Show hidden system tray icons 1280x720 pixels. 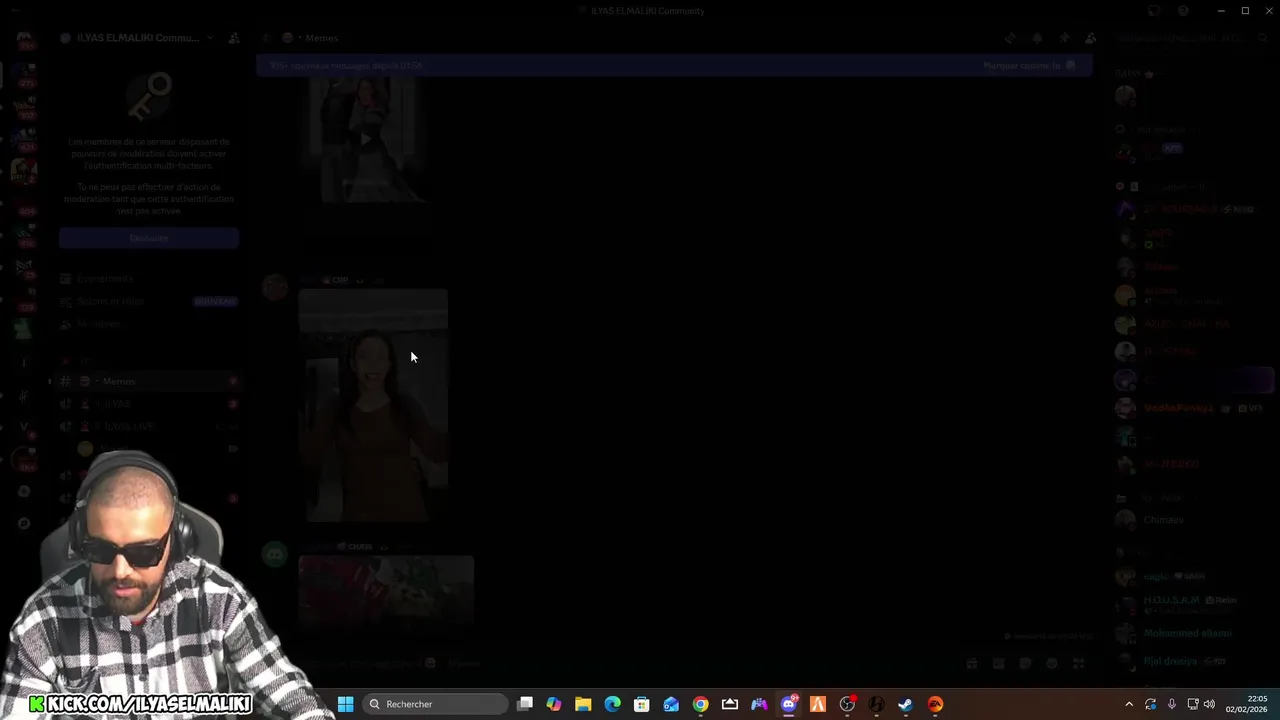pos(1129,704)
